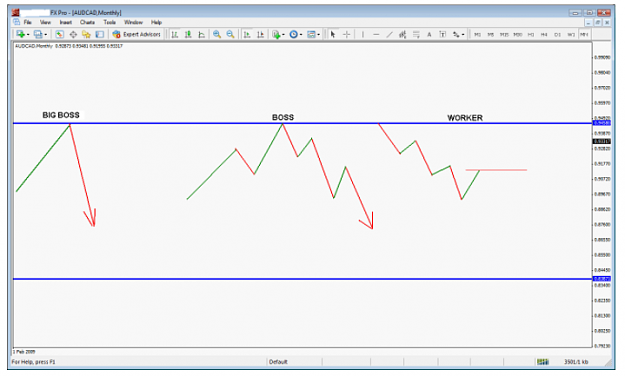This screenshot has width=625, height=376.
Task: Switch to bar chart display
Action: click(175, 34)
